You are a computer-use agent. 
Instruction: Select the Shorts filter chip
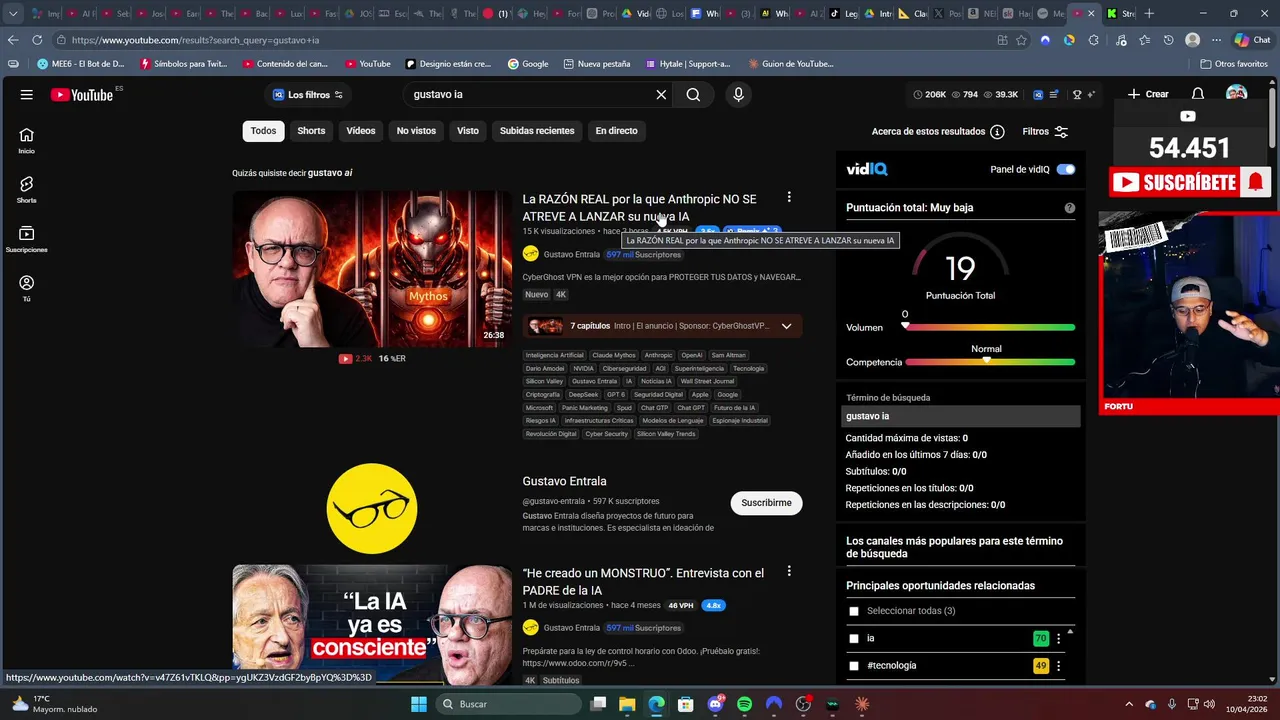[x=311, y=131]
